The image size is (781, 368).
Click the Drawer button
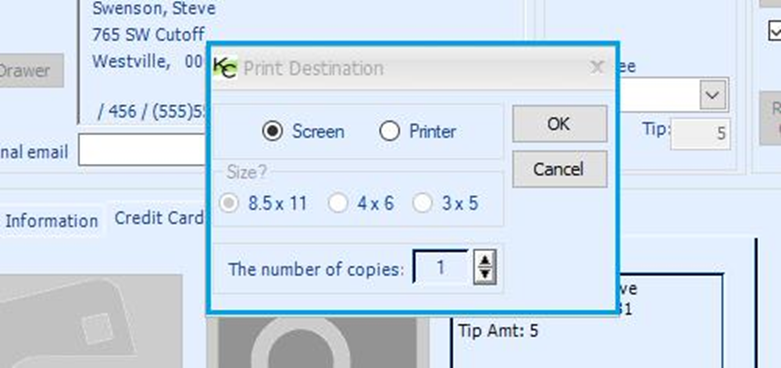tap(31, 71)
